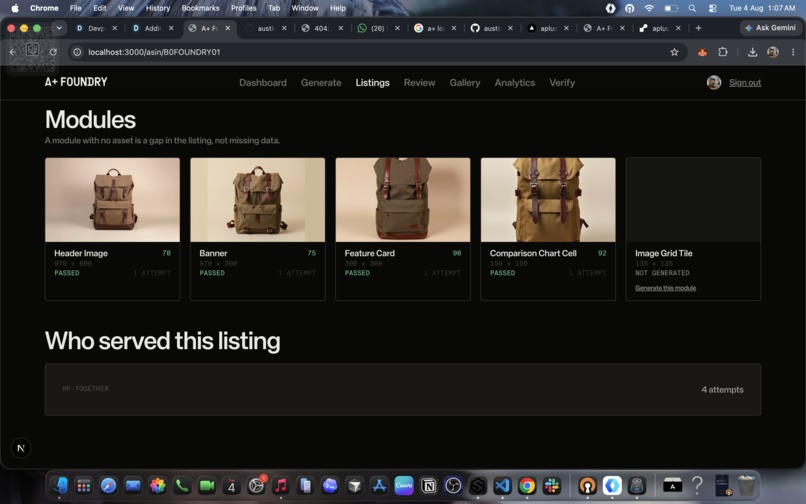Open the Analytics nav link
Screen dimensions: 806x504
515,83
